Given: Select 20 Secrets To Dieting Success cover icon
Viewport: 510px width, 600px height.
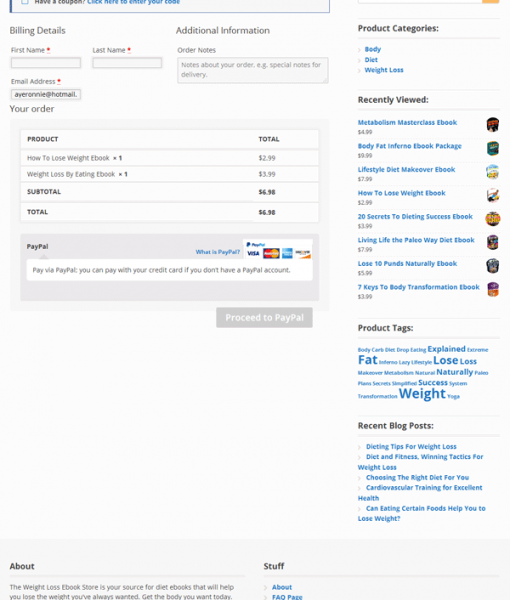Looking at the screenshot, I should pos(493,219).
